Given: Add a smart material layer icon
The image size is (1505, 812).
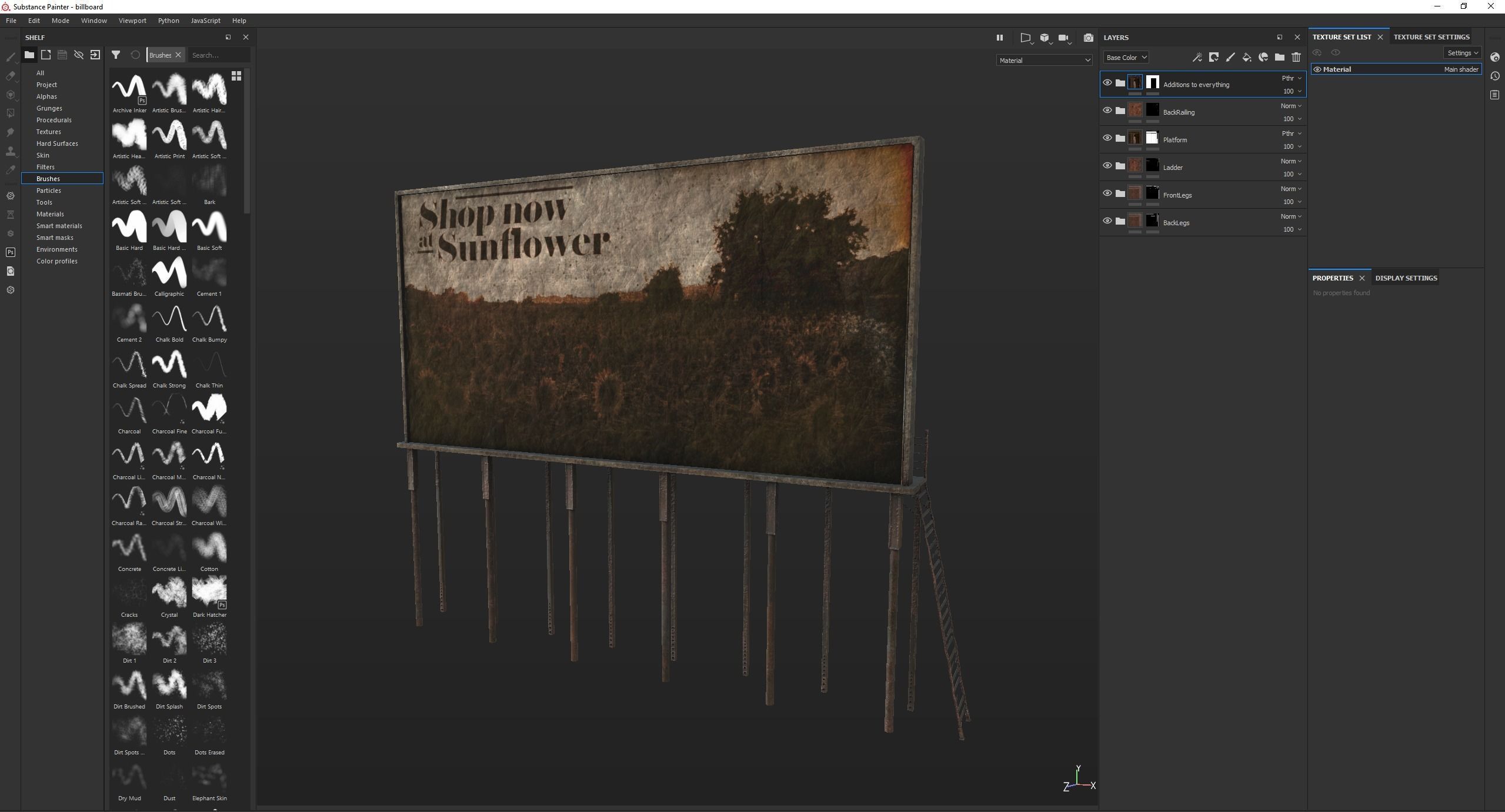Looking at the screenshot, I should tap(1263, 57).
